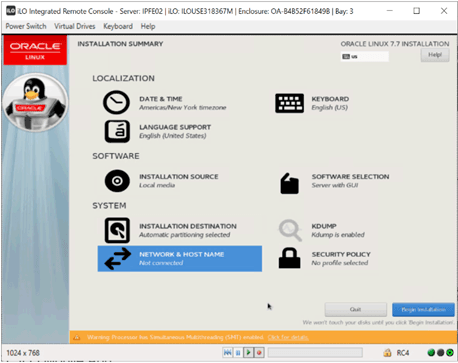
Task: Close the iLO Remote Console window
Action: point(444,11)
